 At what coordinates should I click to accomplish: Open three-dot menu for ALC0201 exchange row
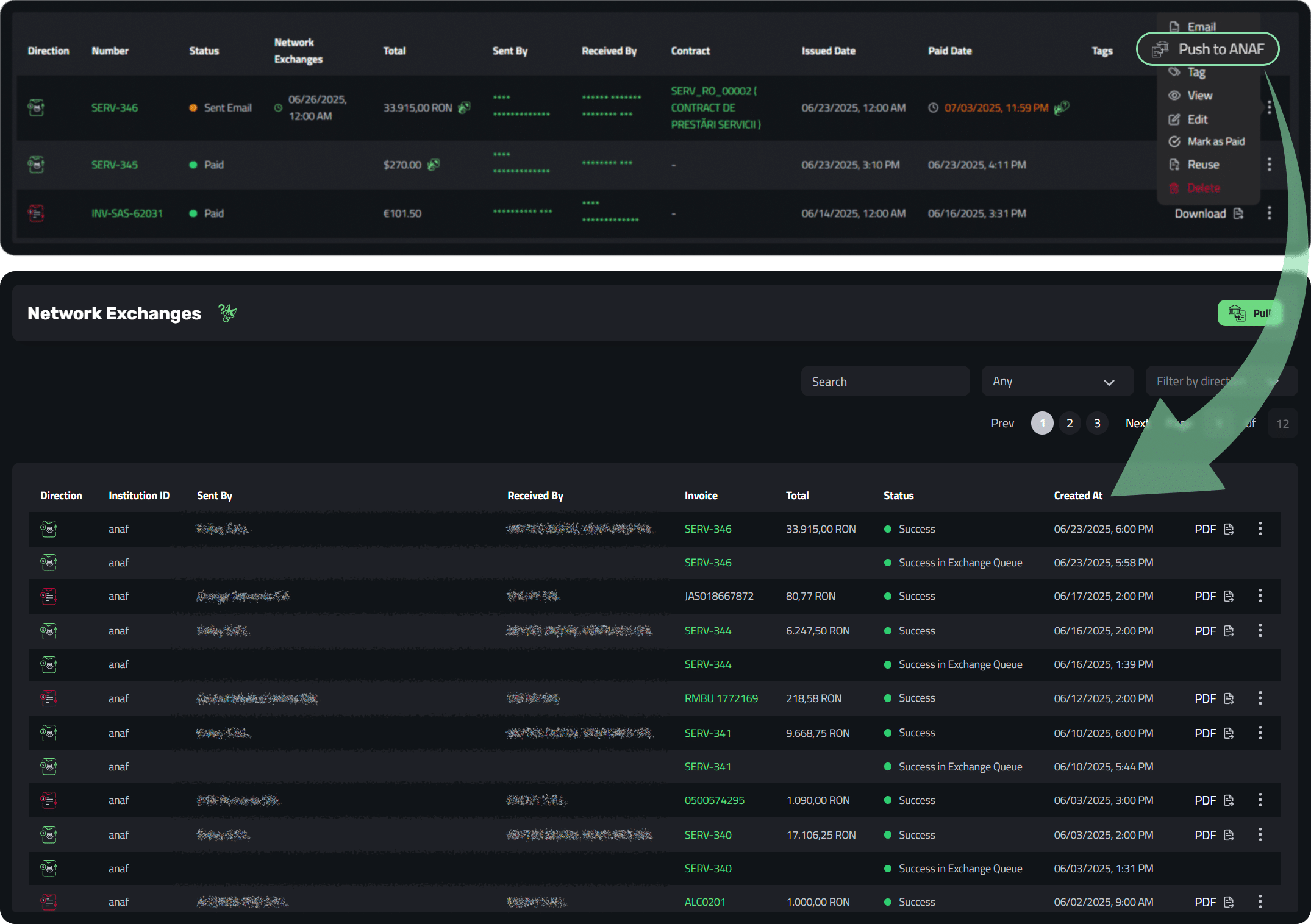tap(1260, 901)
